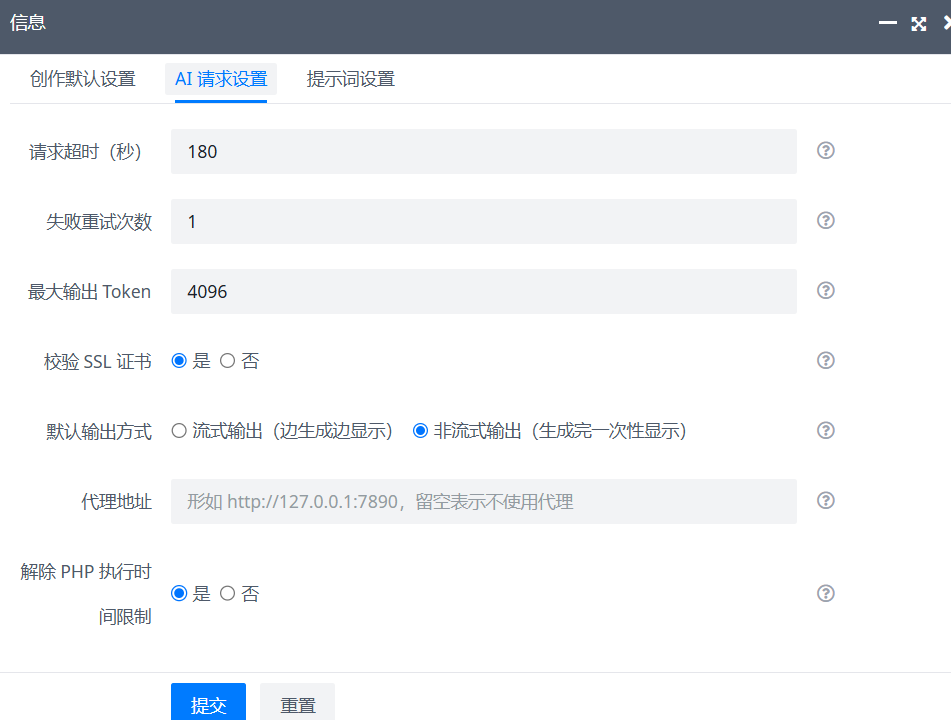Choose 流式输出 output mode

[179, 431]
